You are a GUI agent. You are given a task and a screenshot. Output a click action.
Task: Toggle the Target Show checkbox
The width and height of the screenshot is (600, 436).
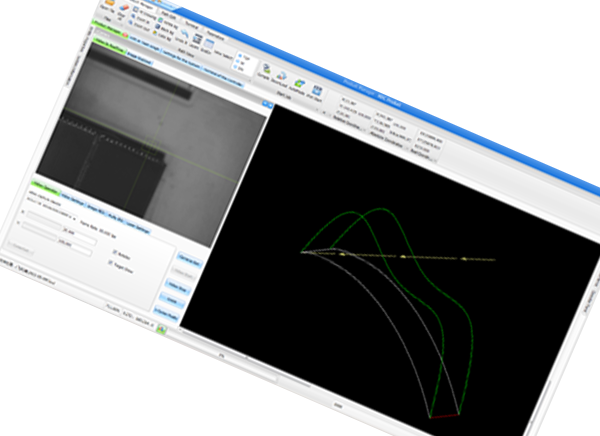[x=111, y=263]
